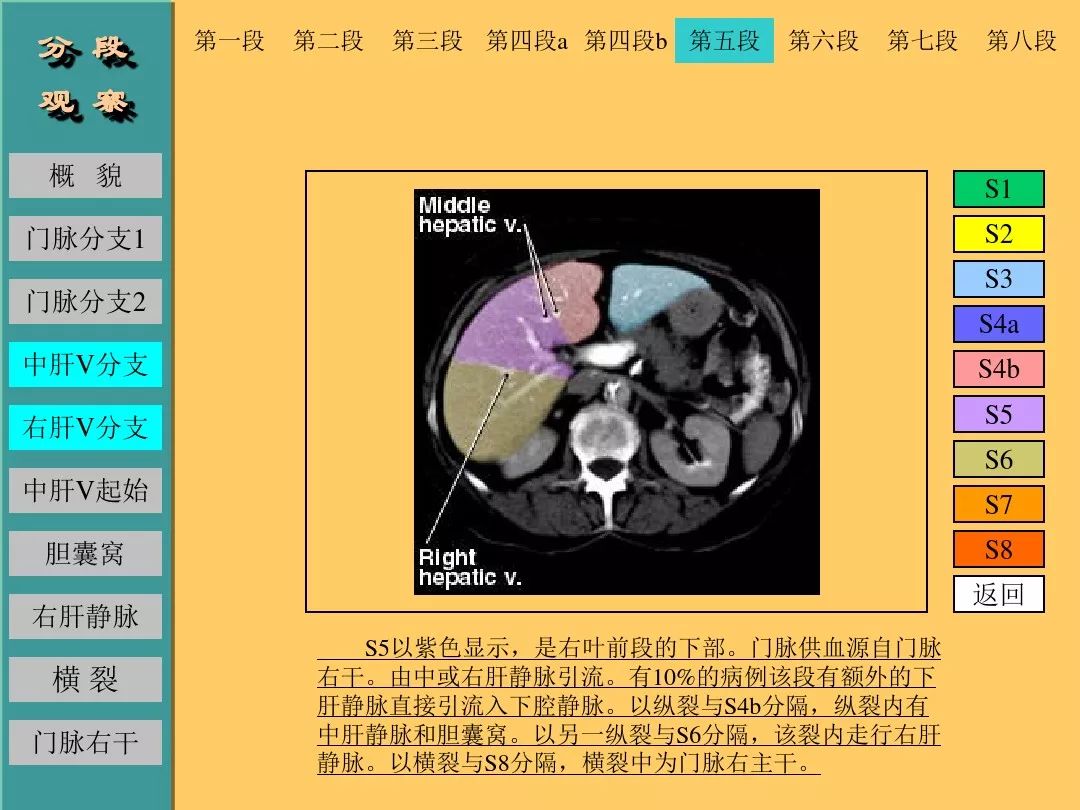This screenshot has height=810, width=1080.
Task: Toggle the cyan 右肝V分支 button
Action: coord(85,427)
